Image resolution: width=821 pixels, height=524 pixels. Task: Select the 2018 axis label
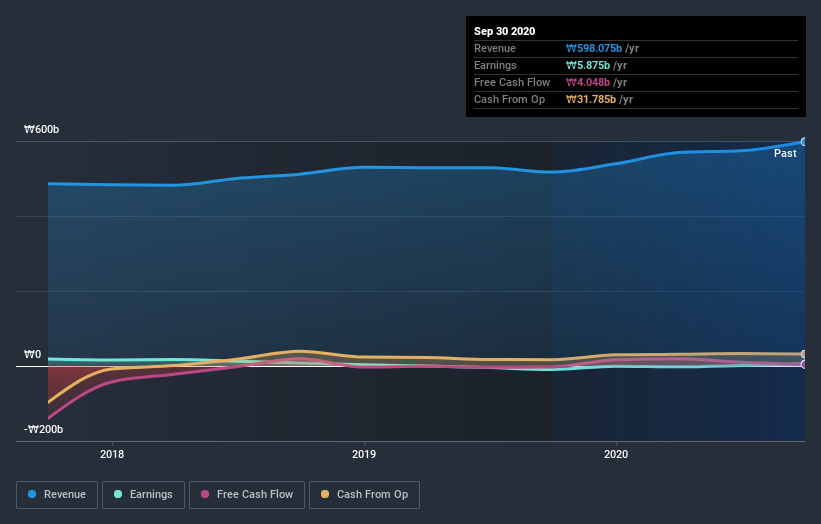[112, 454]
